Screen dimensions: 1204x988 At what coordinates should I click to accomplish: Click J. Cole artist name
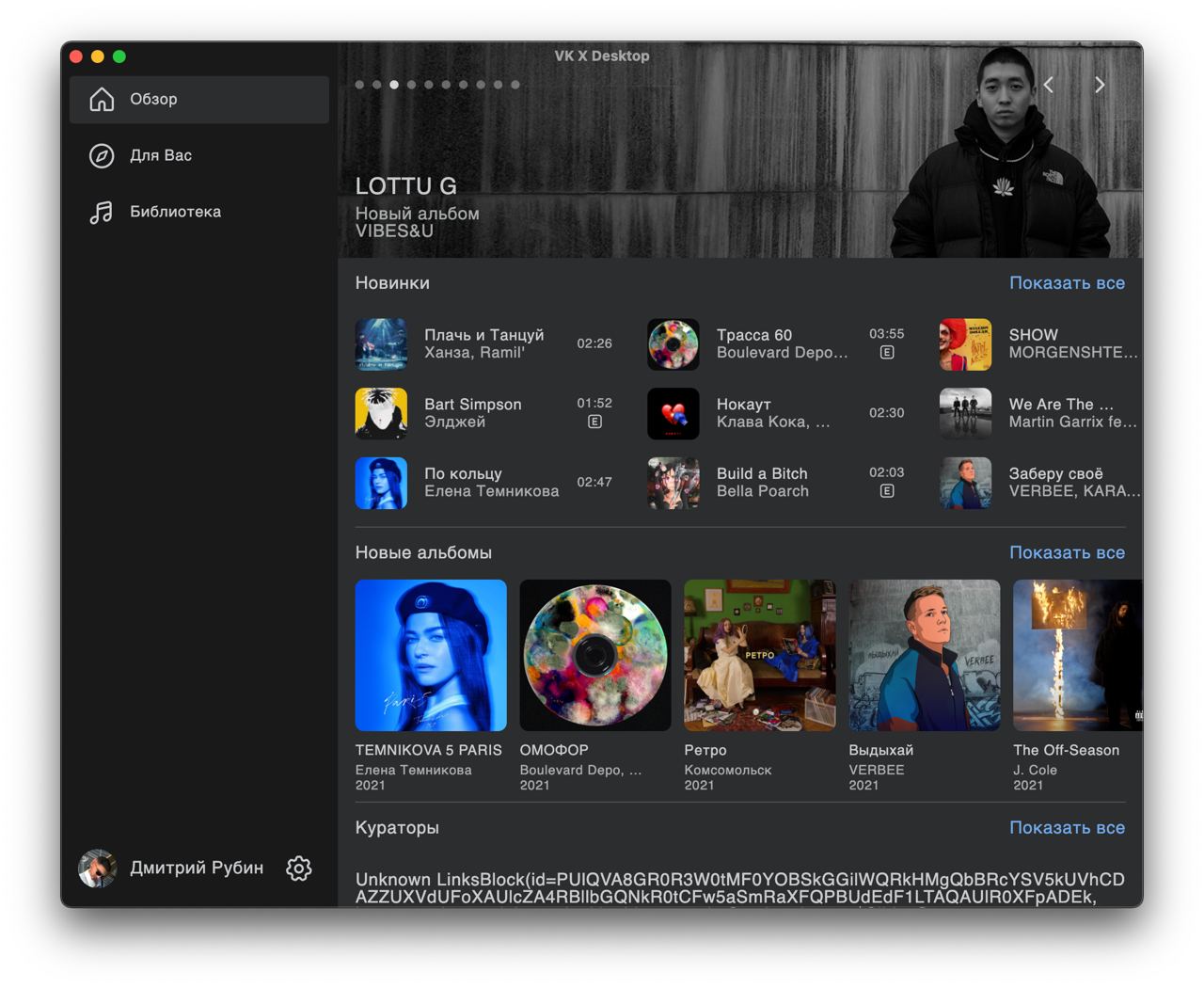pyautogui.click(x=1035, y=770)
